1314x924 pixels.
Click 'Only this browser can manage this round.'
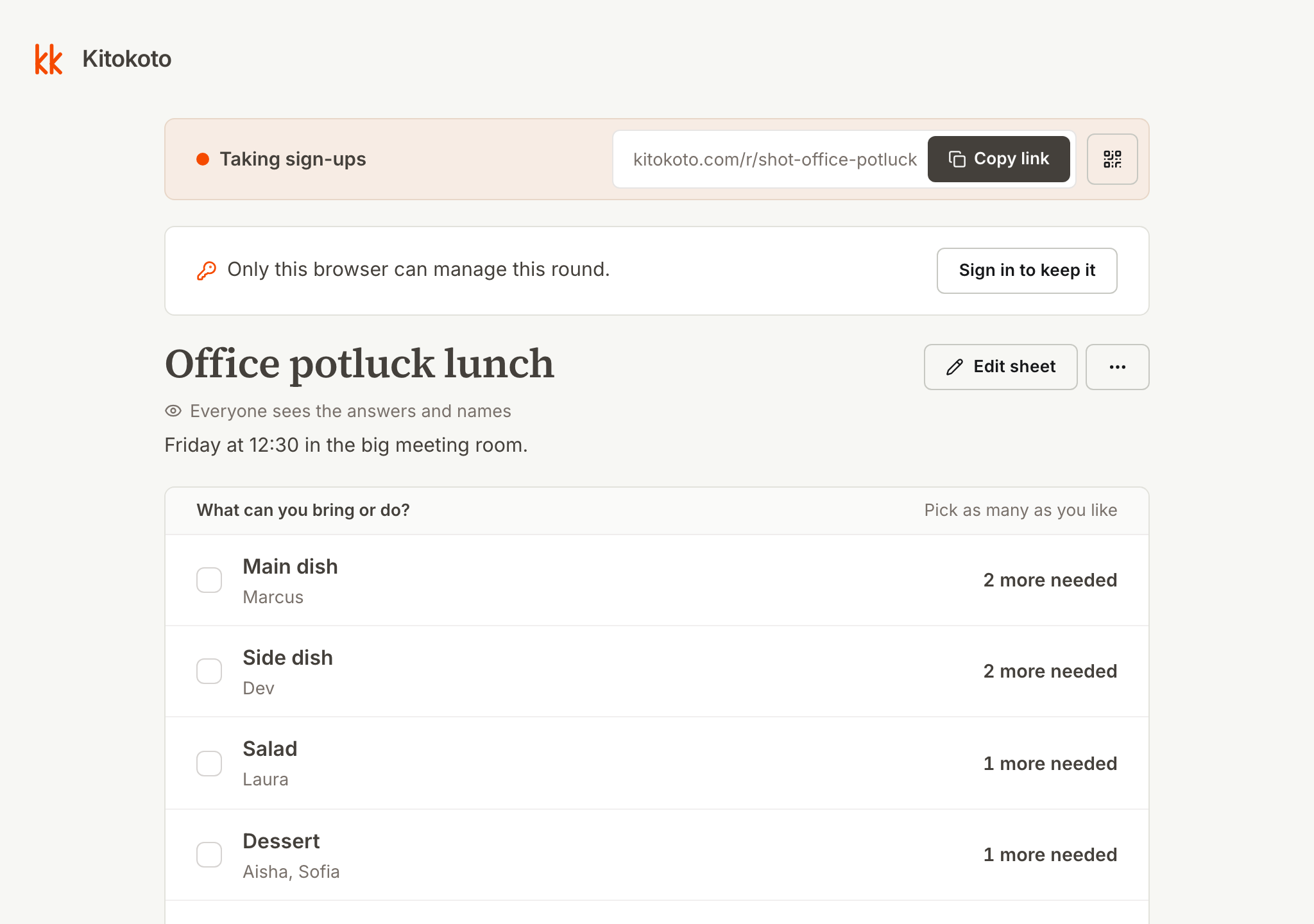(418, 269)
